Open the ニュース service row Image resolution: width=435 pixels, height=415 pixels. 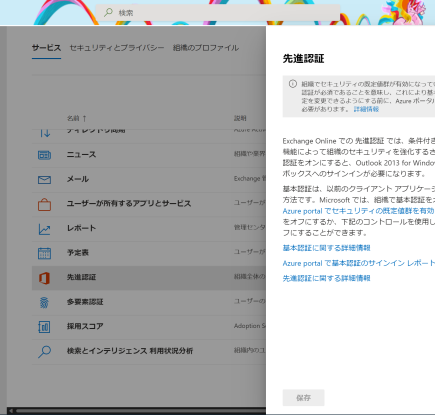point(149,155)
